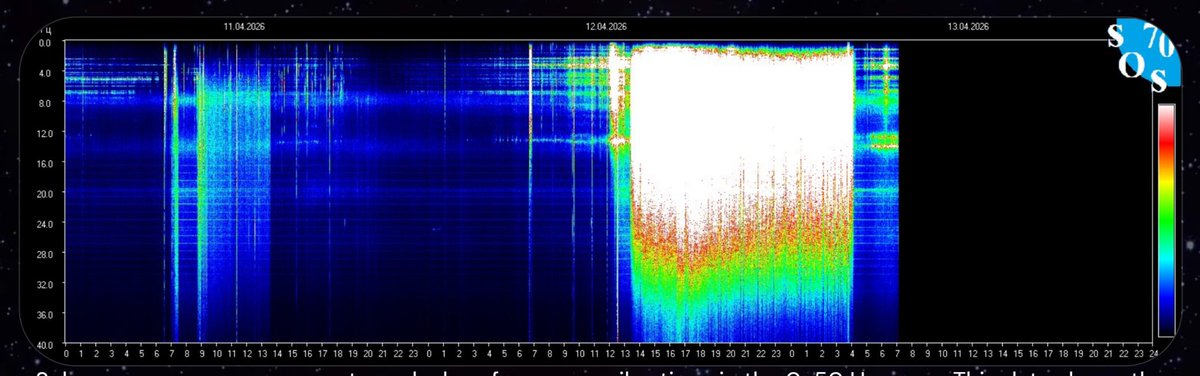Select the 11.04.2026 date label

243,27
